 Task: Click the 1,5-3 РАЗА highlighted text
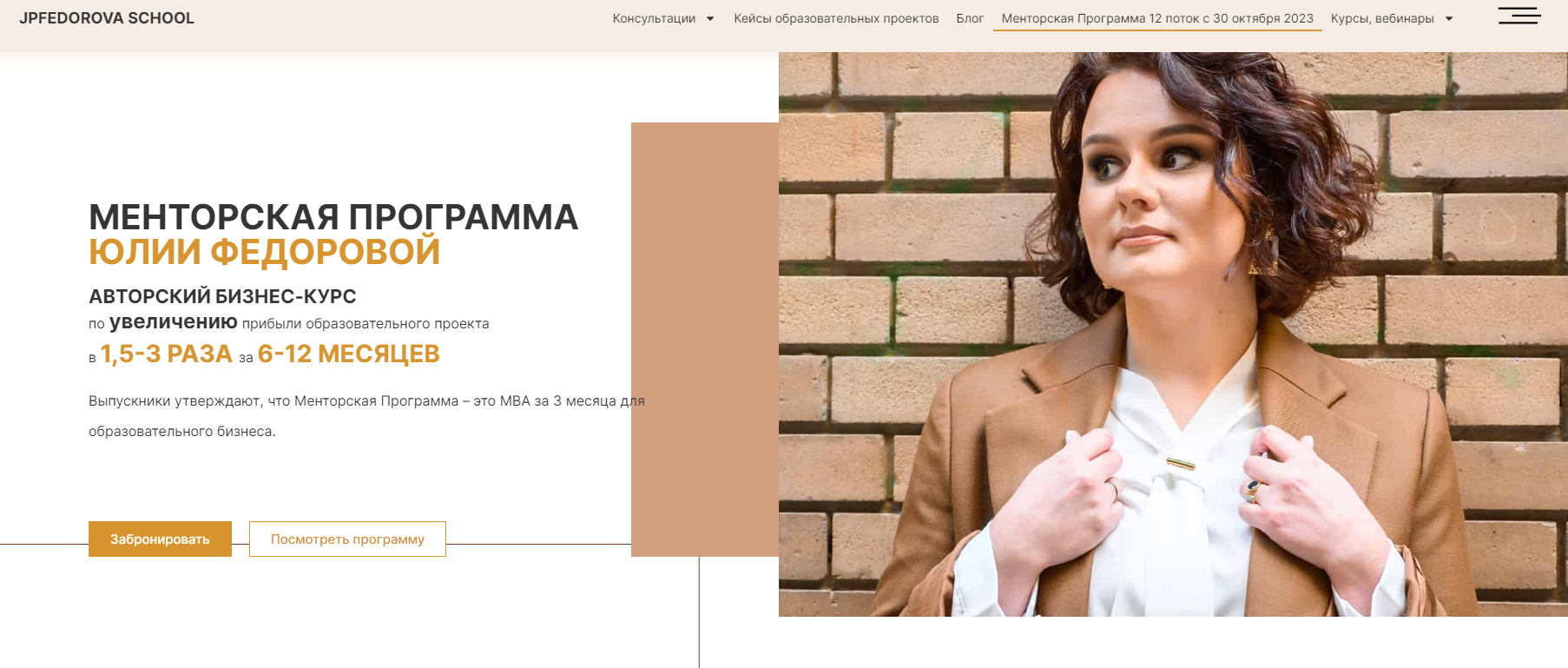[166, 354]
